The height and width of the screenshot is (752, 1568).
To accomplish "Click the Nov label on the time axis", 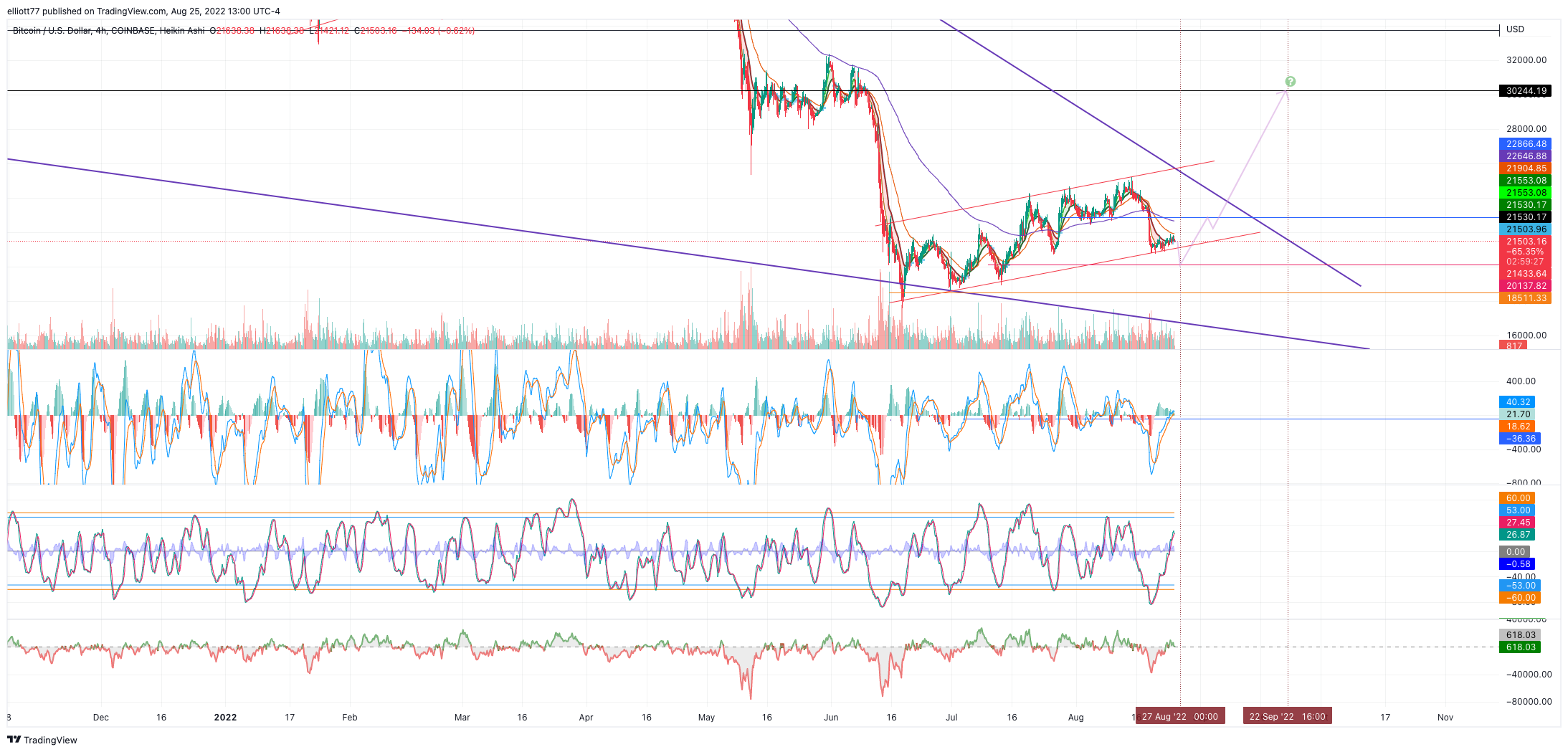I will (x=1445, y=717).
